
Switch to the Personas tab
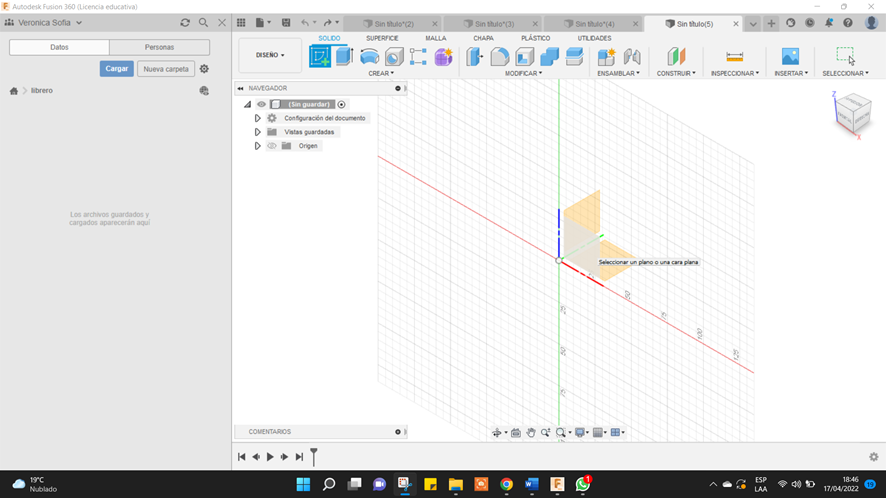click(x=159, y=47)
